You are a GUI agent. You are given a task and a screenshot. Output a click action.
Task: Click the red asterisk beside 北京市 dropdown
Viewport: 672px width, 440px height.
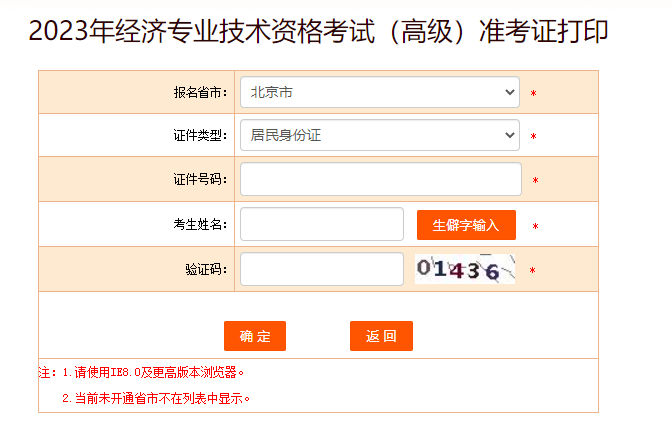534,94
